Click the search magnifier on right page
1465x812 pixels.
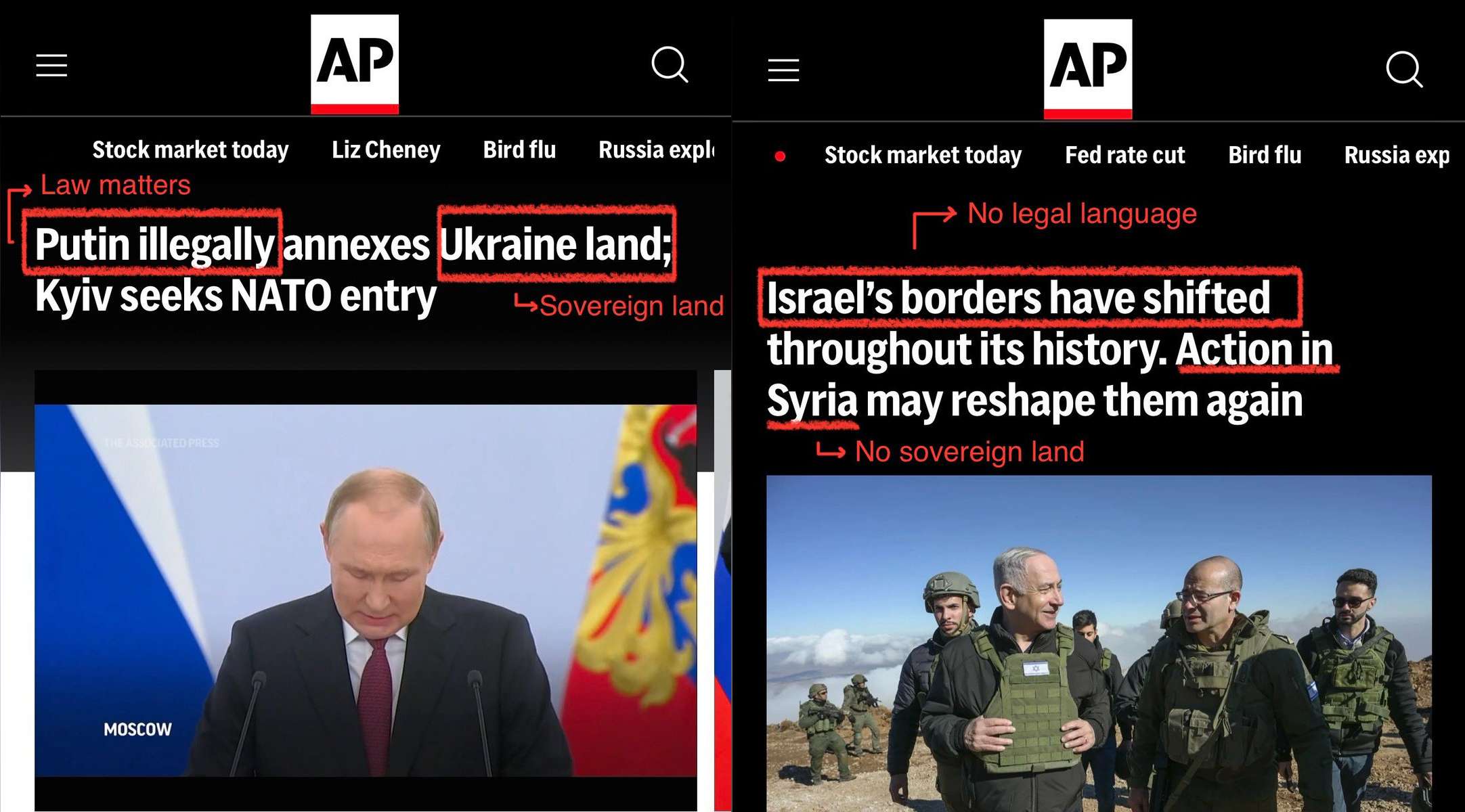pos(1404,69)
